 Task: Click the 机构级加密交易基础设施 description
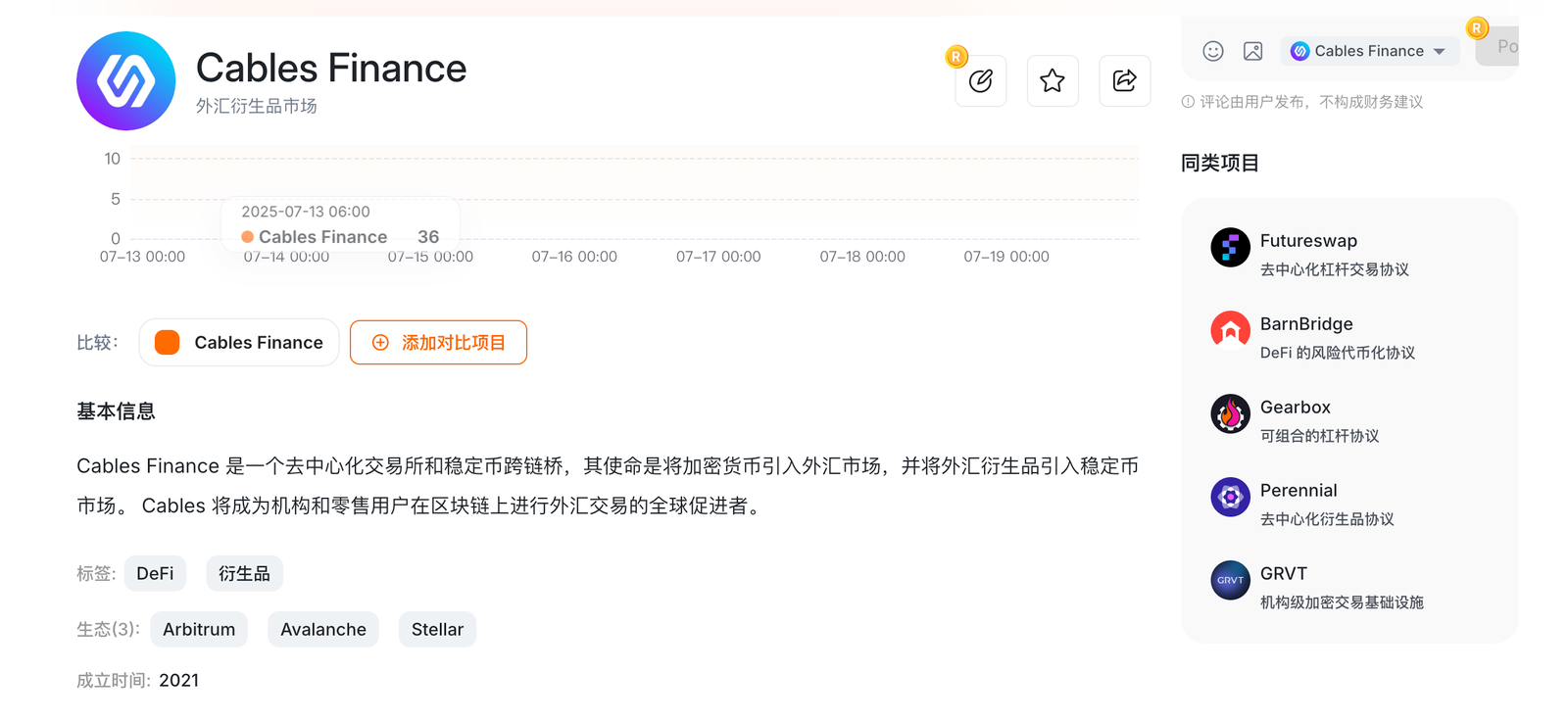[1342, 602]
